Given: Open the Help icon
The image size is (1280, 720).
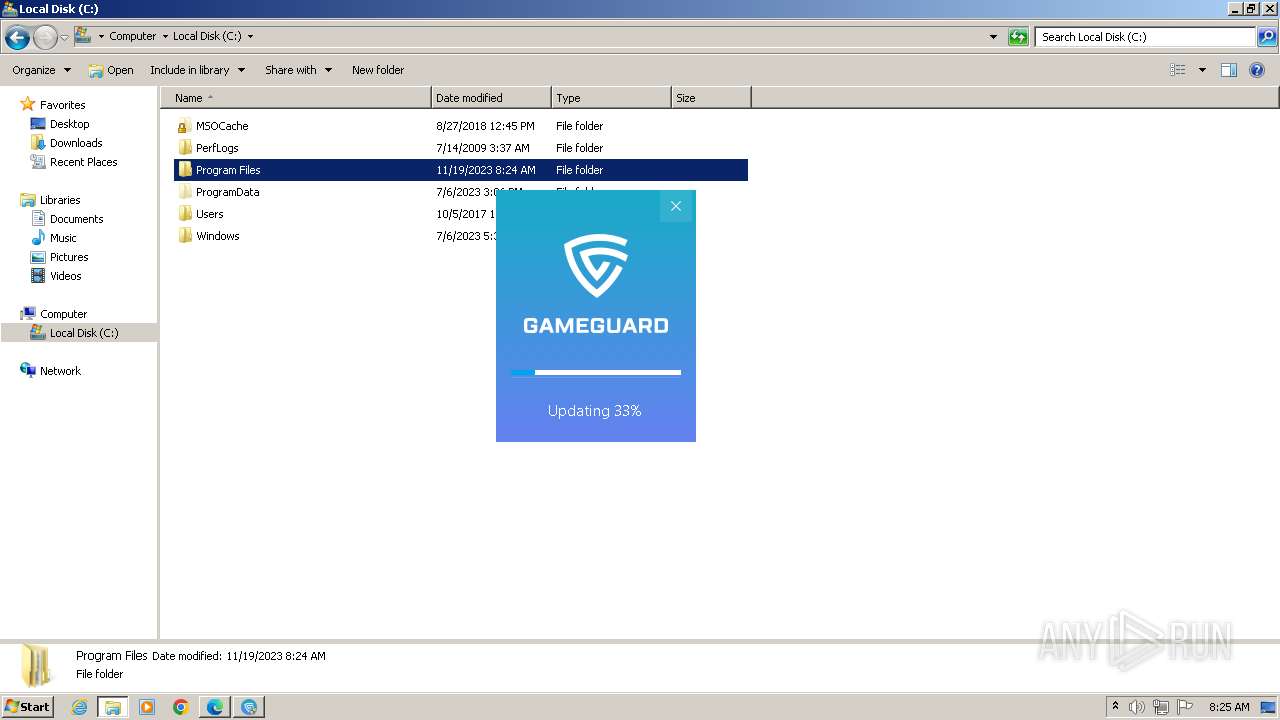Looking at the screenshot, I should click(1258, 70).
